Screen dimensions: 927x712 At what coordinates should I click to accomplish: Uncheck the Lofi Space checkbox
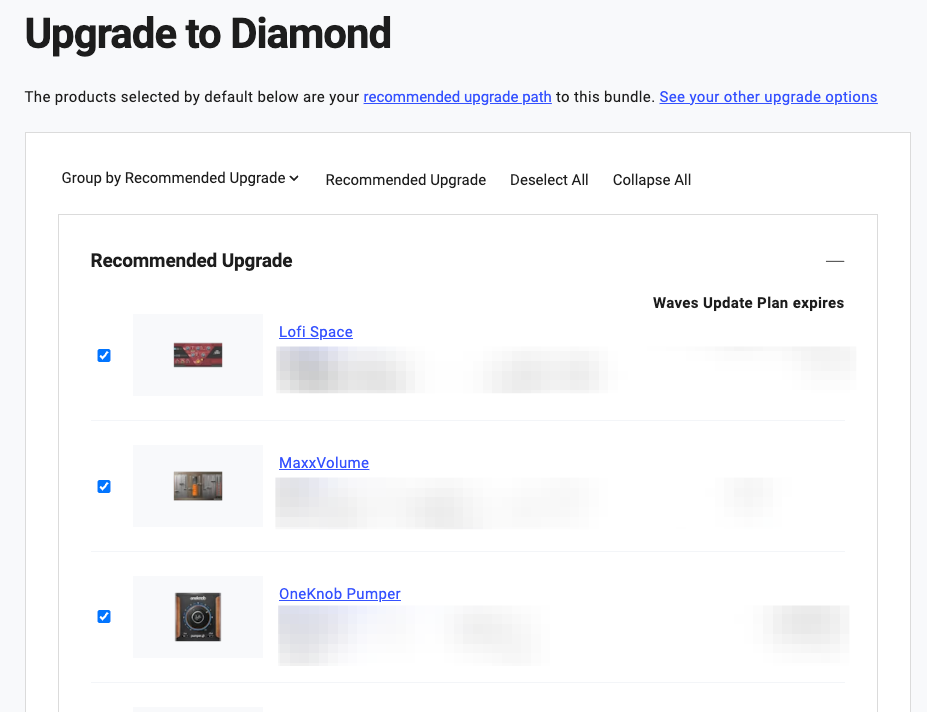103,355
